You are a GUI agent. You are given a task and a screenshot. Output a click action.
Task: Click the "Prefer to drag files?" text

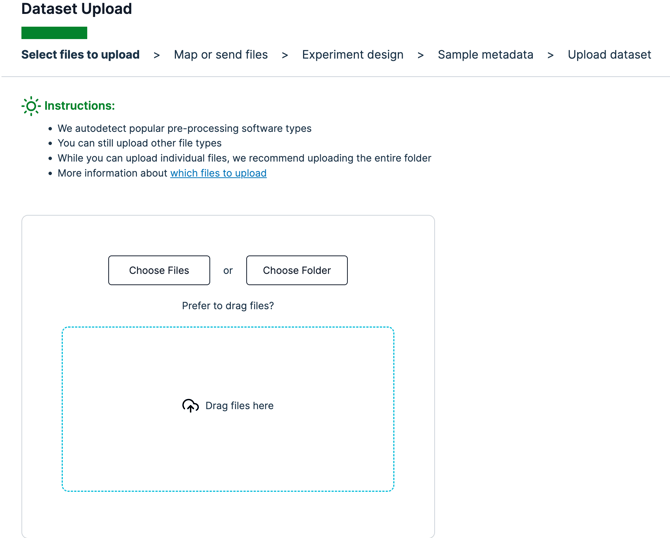(x=228, y=306)
